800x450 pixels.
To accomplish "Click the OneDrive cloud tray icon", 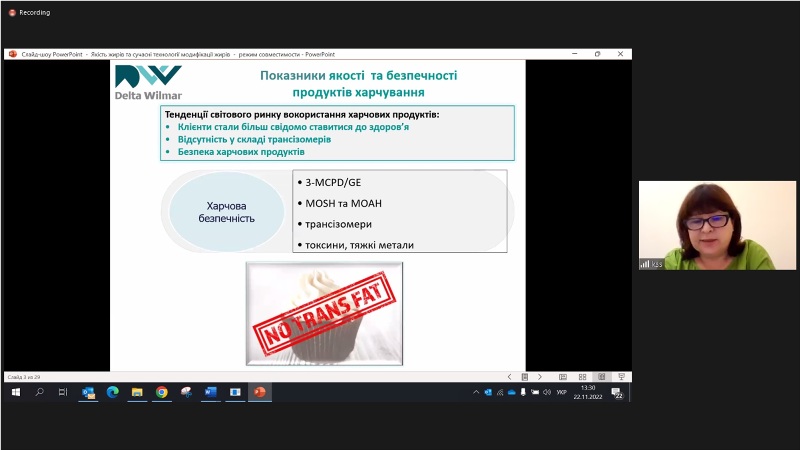I will click(511, 392).
